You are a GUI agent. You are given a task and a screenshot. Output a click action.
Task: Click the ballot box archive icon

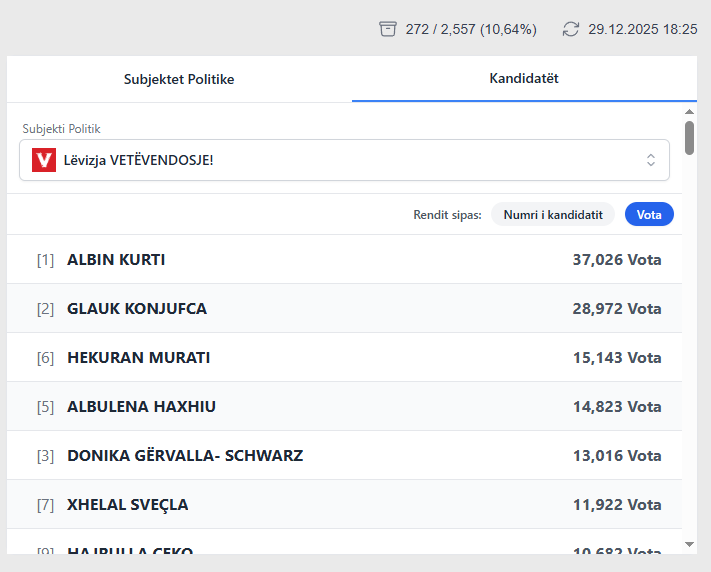point(388,29)
